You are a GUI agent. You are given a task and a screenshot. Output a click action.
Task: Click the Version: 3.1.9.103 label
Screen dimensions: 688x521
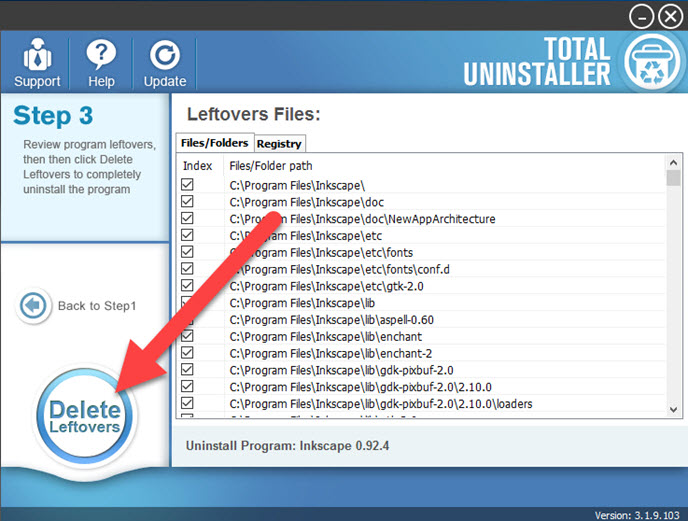637,515
